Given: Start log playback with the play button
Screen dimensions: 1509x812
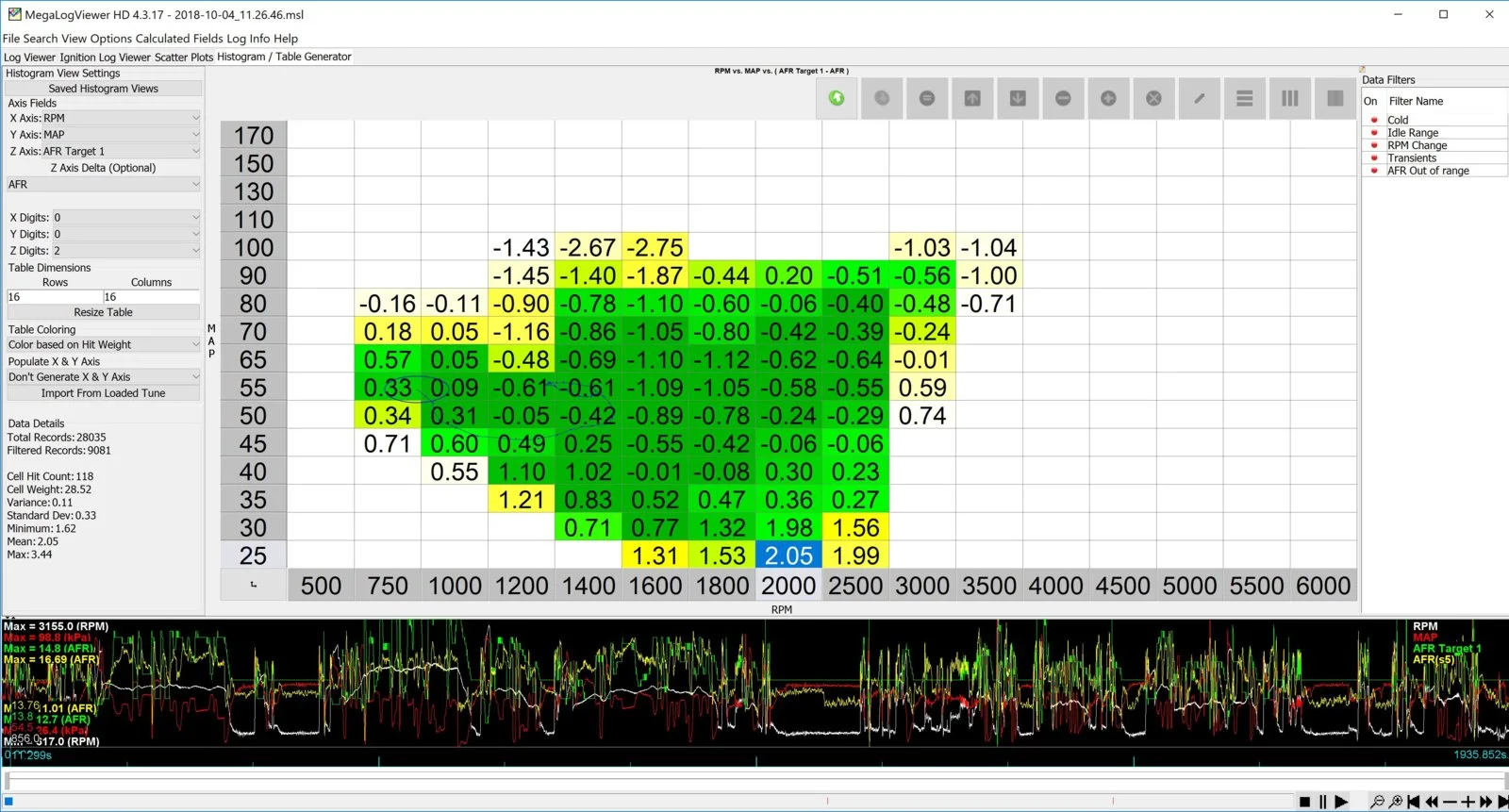Looking at the screenshot, I should pyautogui.click(x=1341, y=802).
